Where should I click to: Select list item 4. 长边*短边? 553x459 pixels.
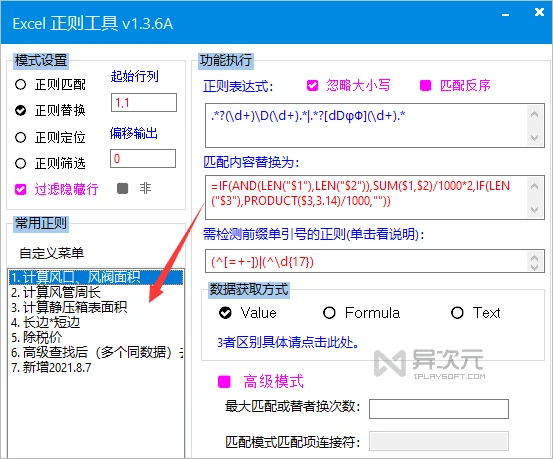click(x=96, y=322)
